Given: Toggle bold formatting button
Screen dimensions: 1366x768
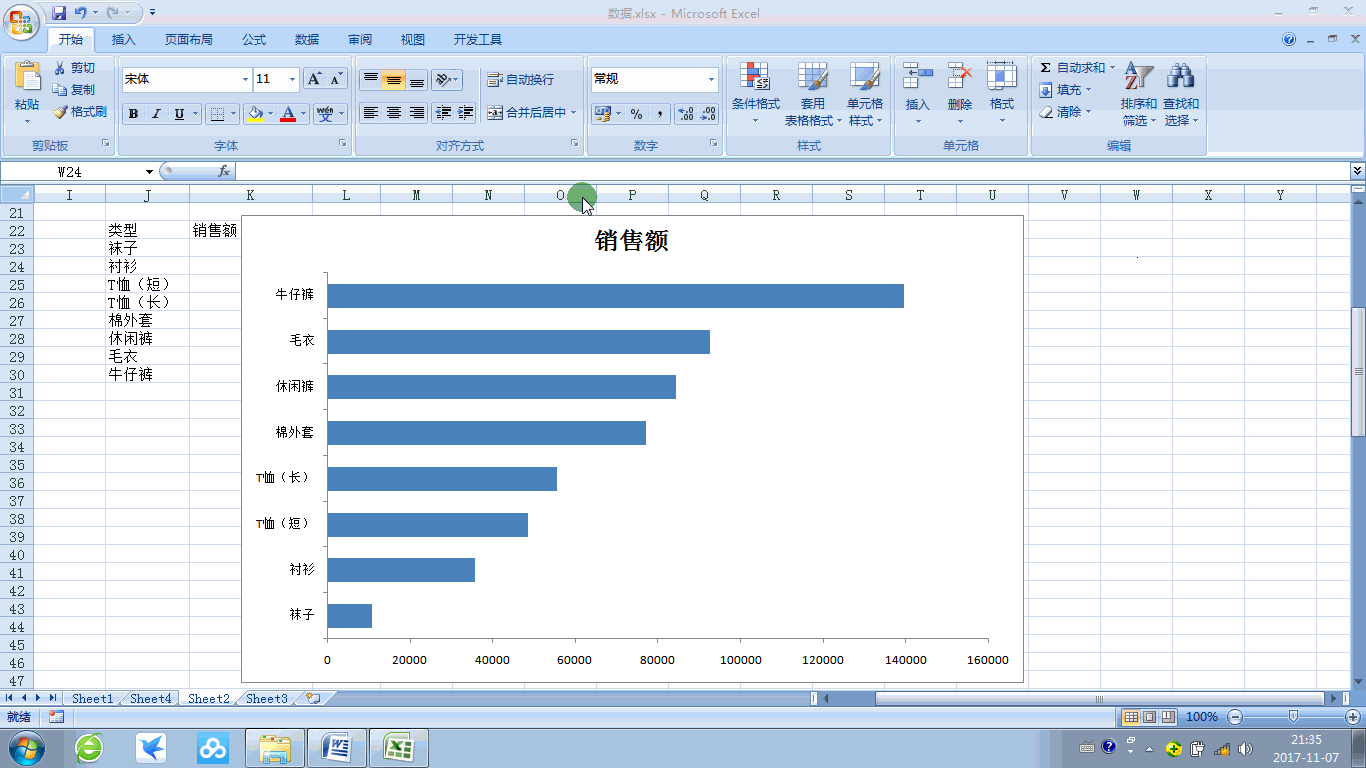Looking at the screenshot, I should [133, 114].
